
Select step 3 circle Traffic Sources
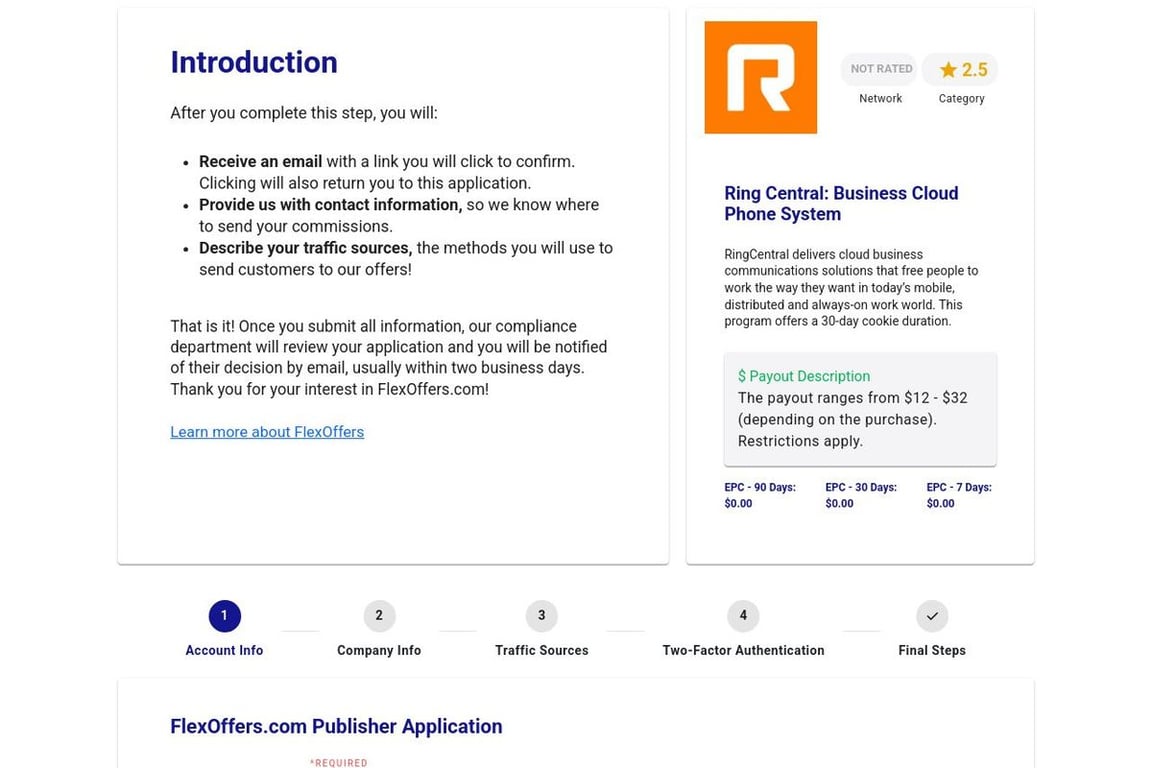pyautogui.click(x=541, y=616)
